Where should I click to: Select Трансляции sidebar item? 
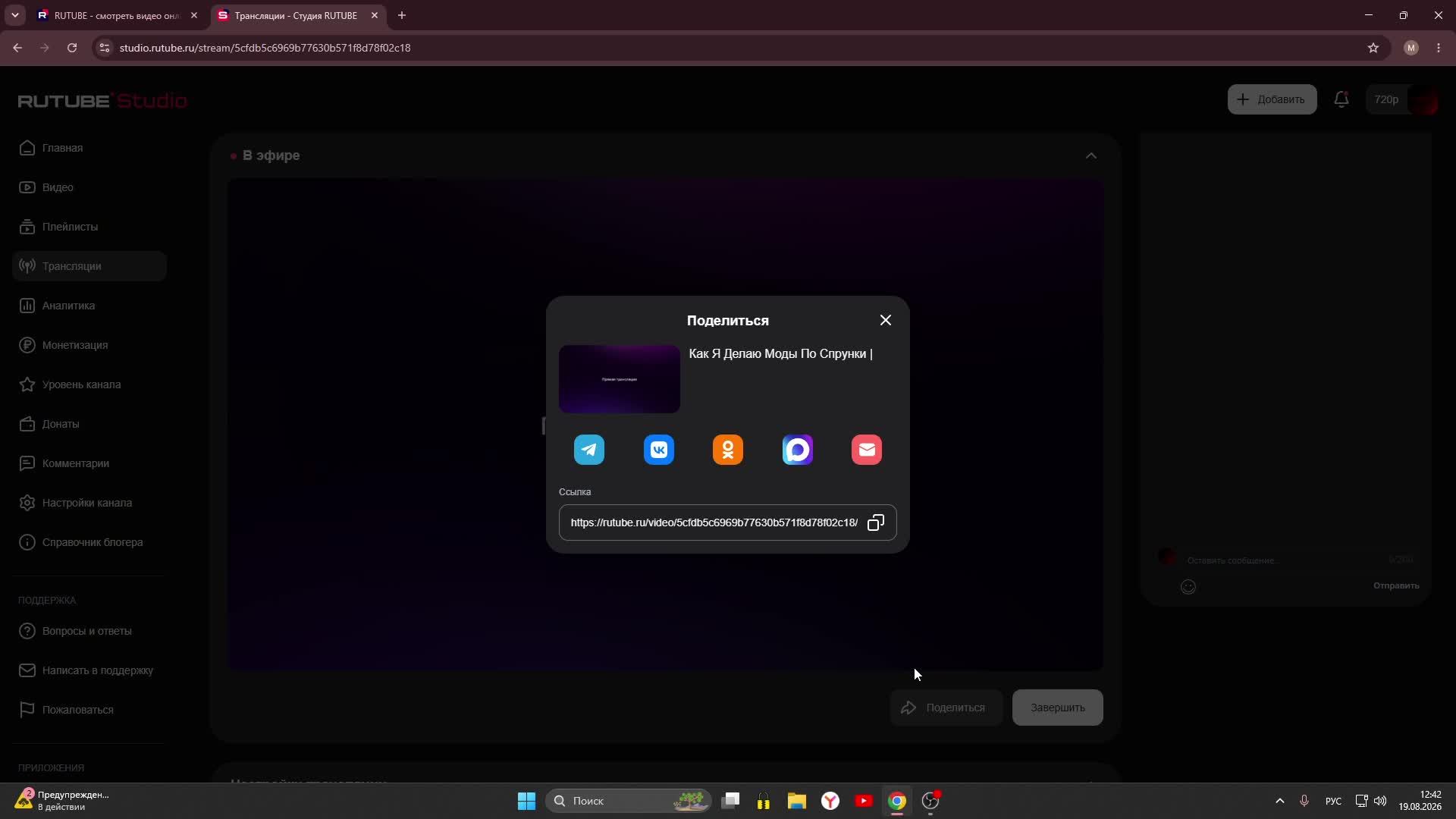tap(89, 266)
